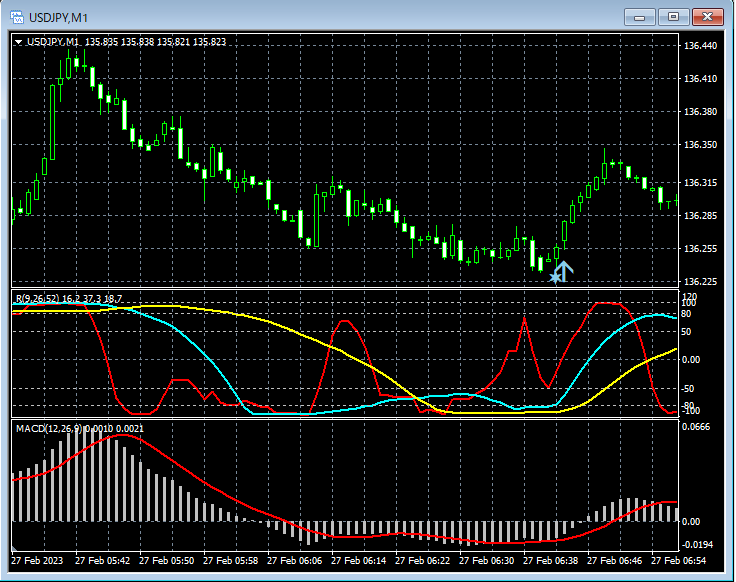Click the chart window icon in title bar

[x=17, y=17]
